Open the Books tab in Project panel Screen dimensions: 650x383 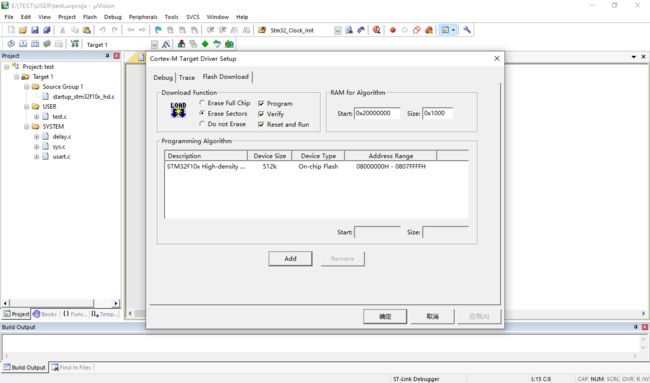[45, 314]
